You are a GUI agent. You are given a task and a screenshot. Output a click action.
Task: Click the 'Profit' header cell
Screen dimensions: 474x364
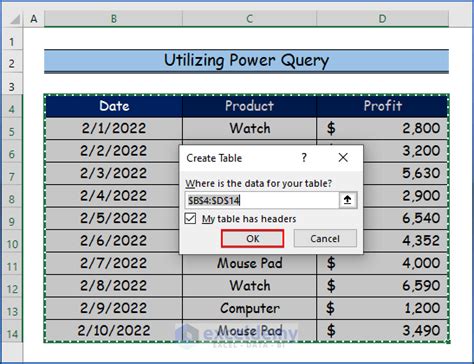point(382,106)
